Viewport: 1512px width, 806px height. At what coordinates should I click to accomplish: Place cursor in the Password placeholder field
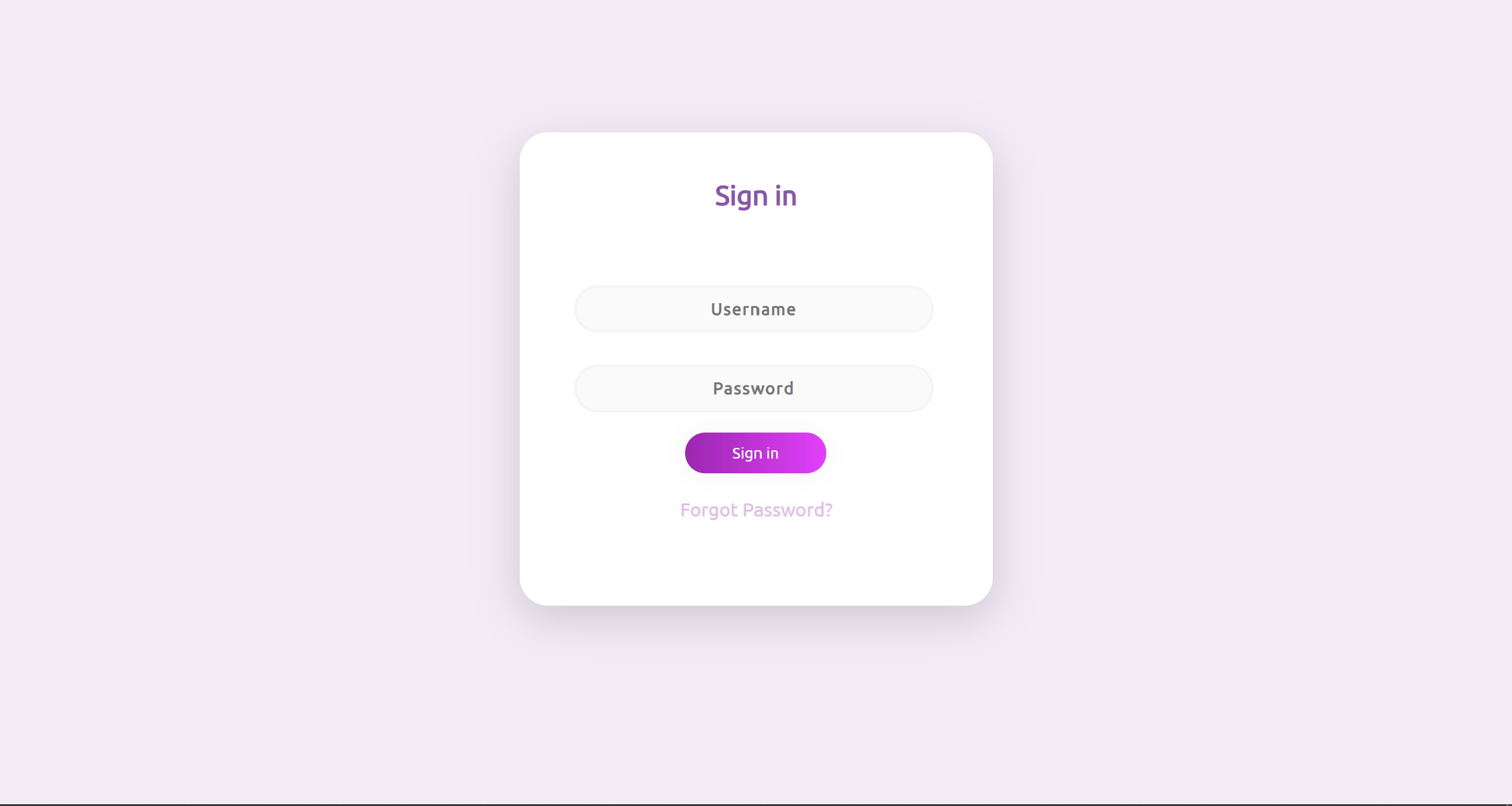click(x=754, y=388)
